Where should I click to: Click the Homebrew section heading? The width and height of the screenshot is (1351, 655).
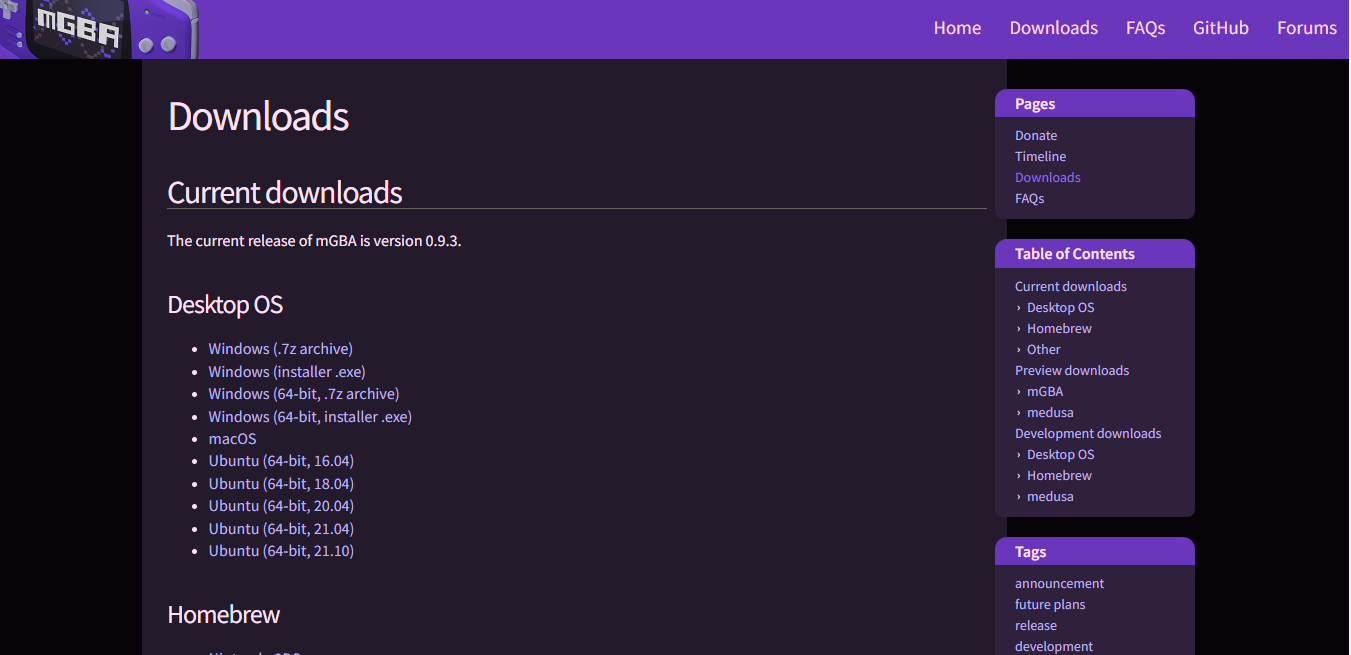224,615
